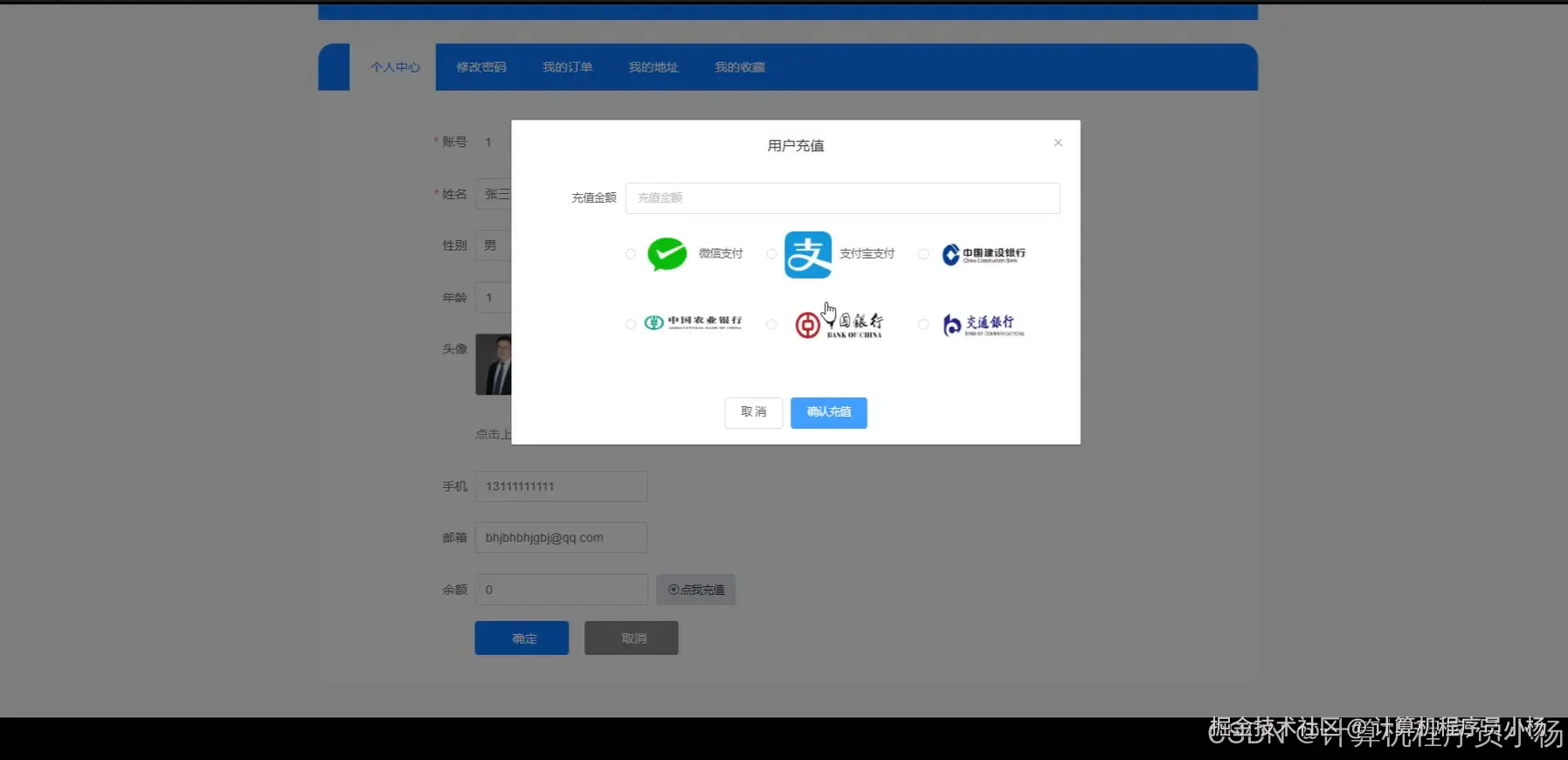The width and height of the screenshot is (1568, 760).
Task: Select the Bank of China radio button
Action: point(771,324)
